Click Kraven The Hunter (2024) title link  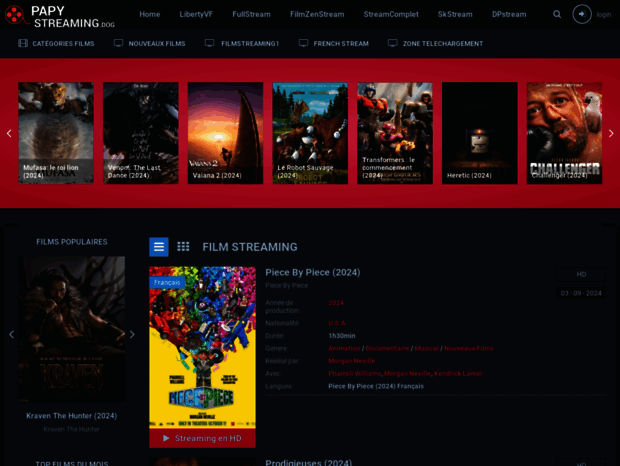[72, 416]
